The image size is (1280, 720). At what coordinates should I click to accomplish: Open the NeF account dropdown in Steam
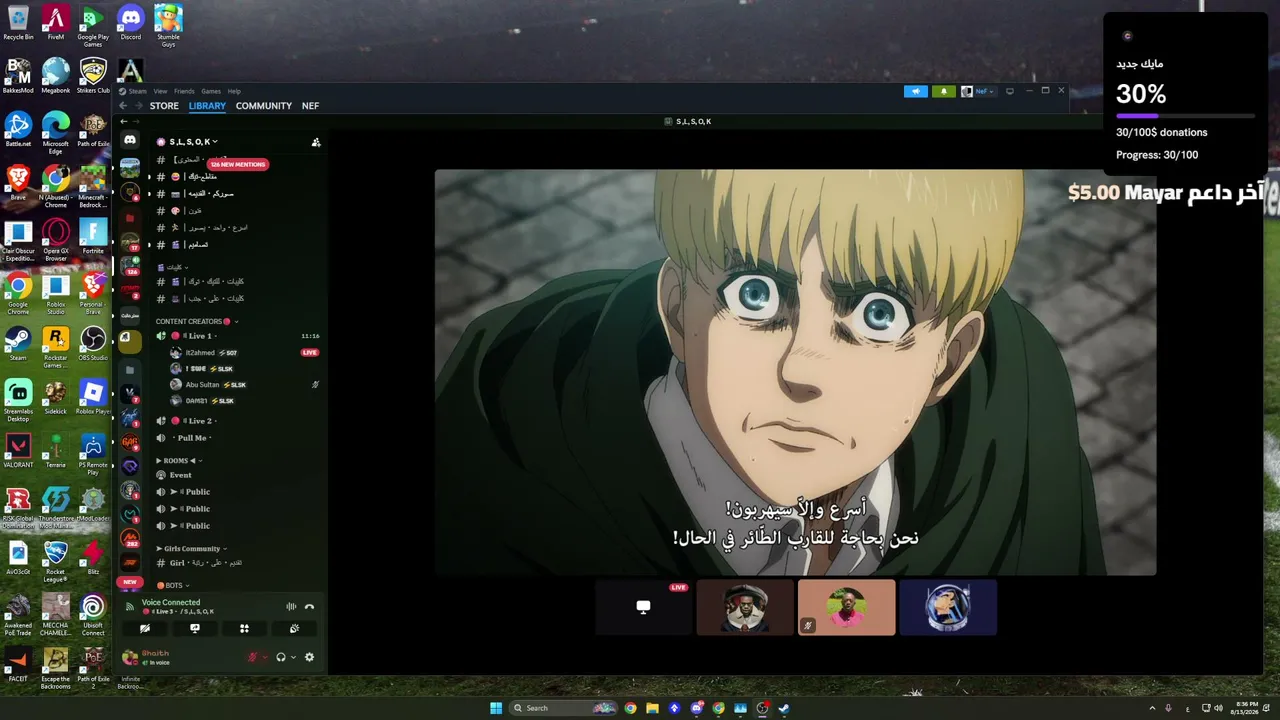click(978, 91)
